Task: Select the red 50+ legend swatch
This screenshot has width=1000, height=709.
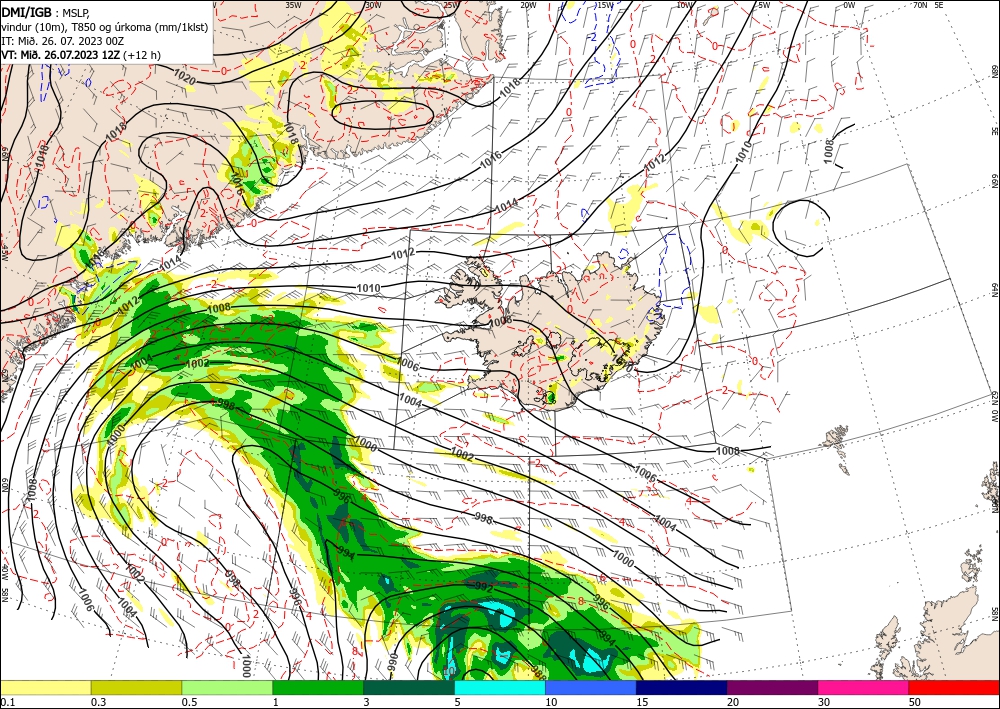Action: (954, 687)
